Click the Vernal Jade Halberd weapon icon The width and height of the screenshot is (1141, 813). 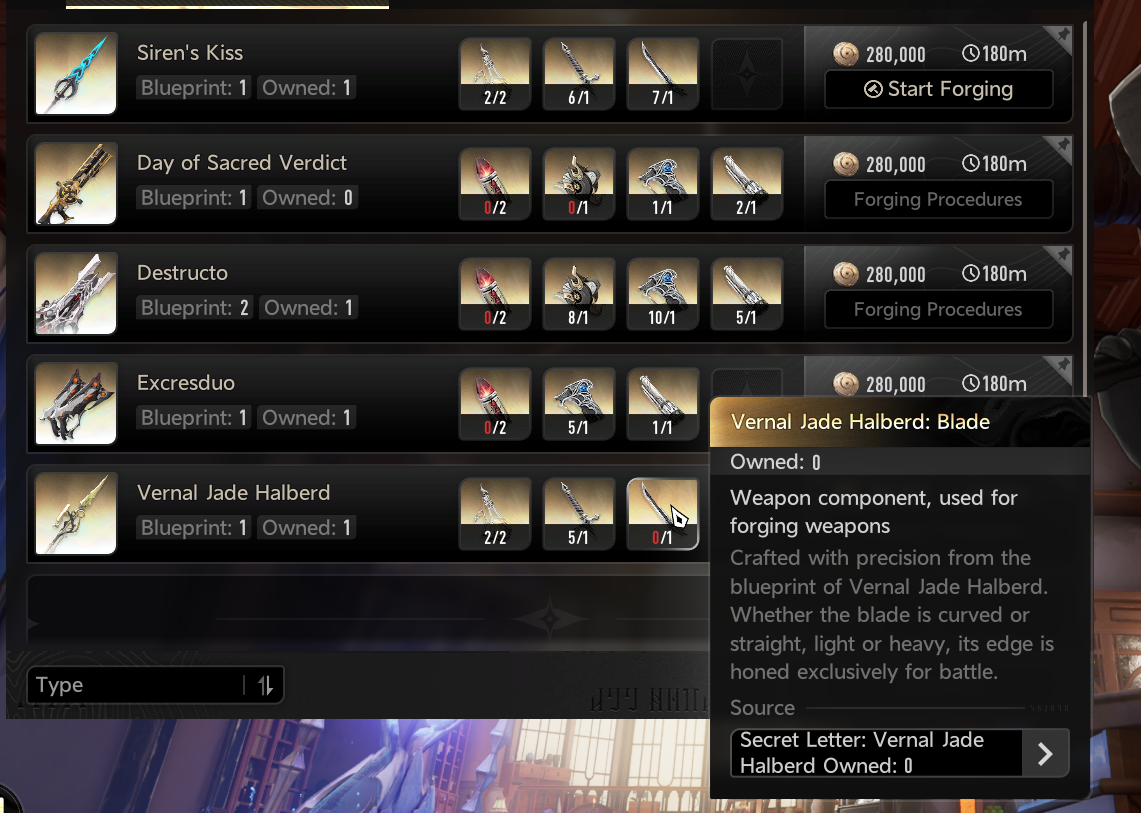[76, 513]
